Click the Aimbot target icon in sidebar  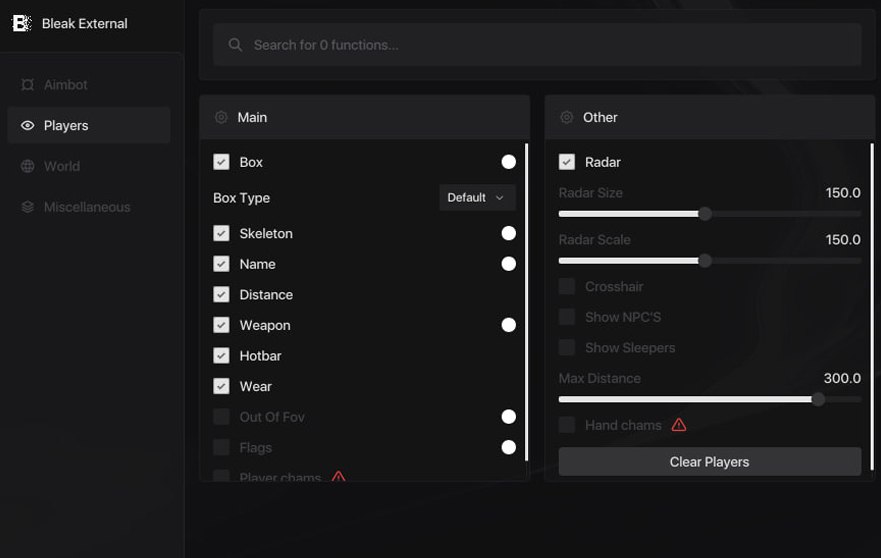pos(27,85)
